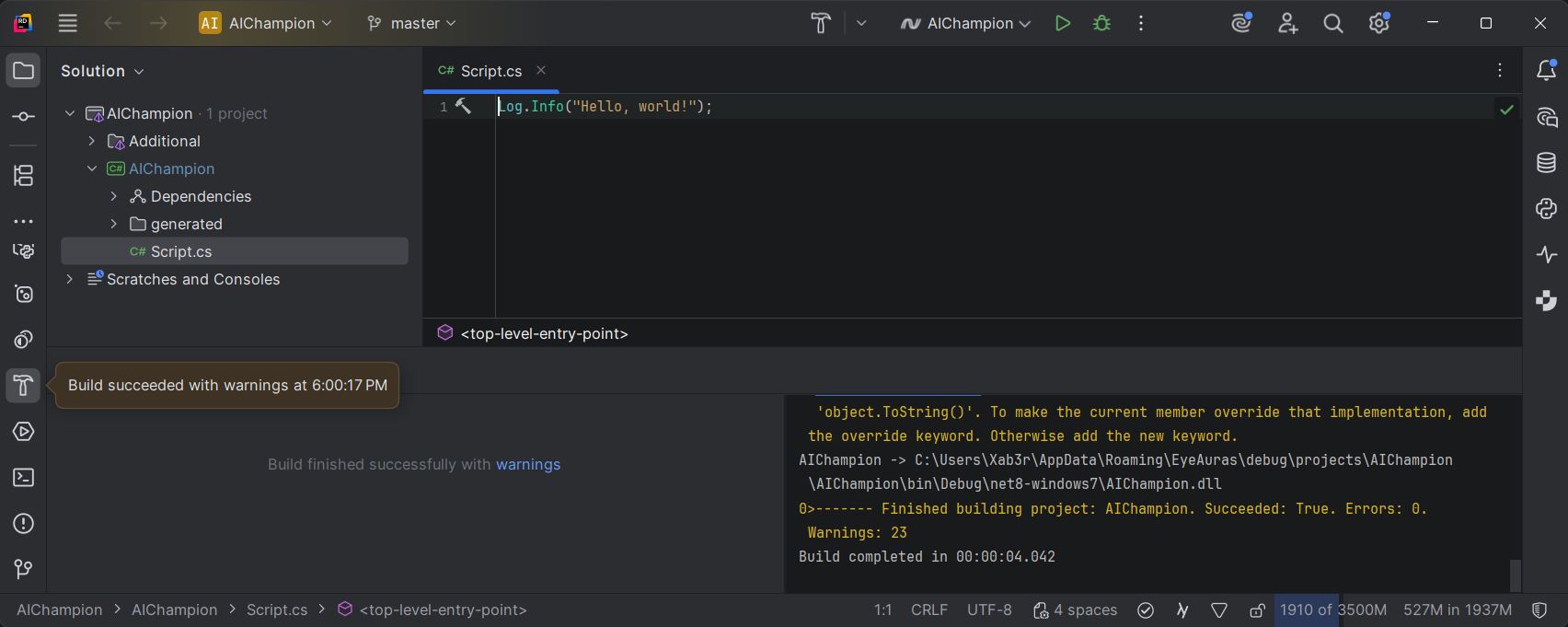Click 'Build completed in 00:00:04.042' output line
Image resolution: width=1568 pixels, height=627 pixels.
927,556
